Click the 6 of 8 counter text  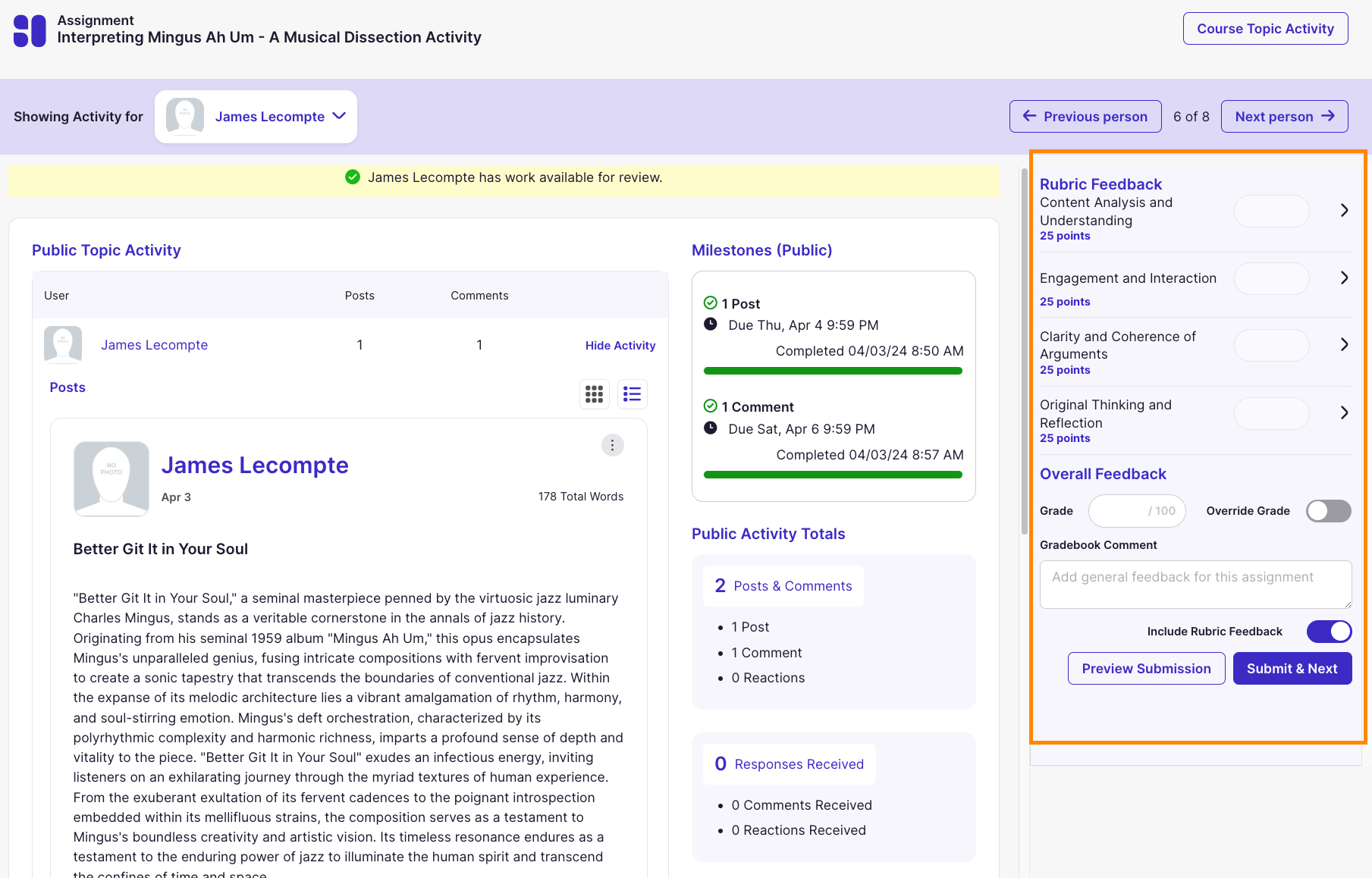pyautogui.click(x=1191, y=117)
